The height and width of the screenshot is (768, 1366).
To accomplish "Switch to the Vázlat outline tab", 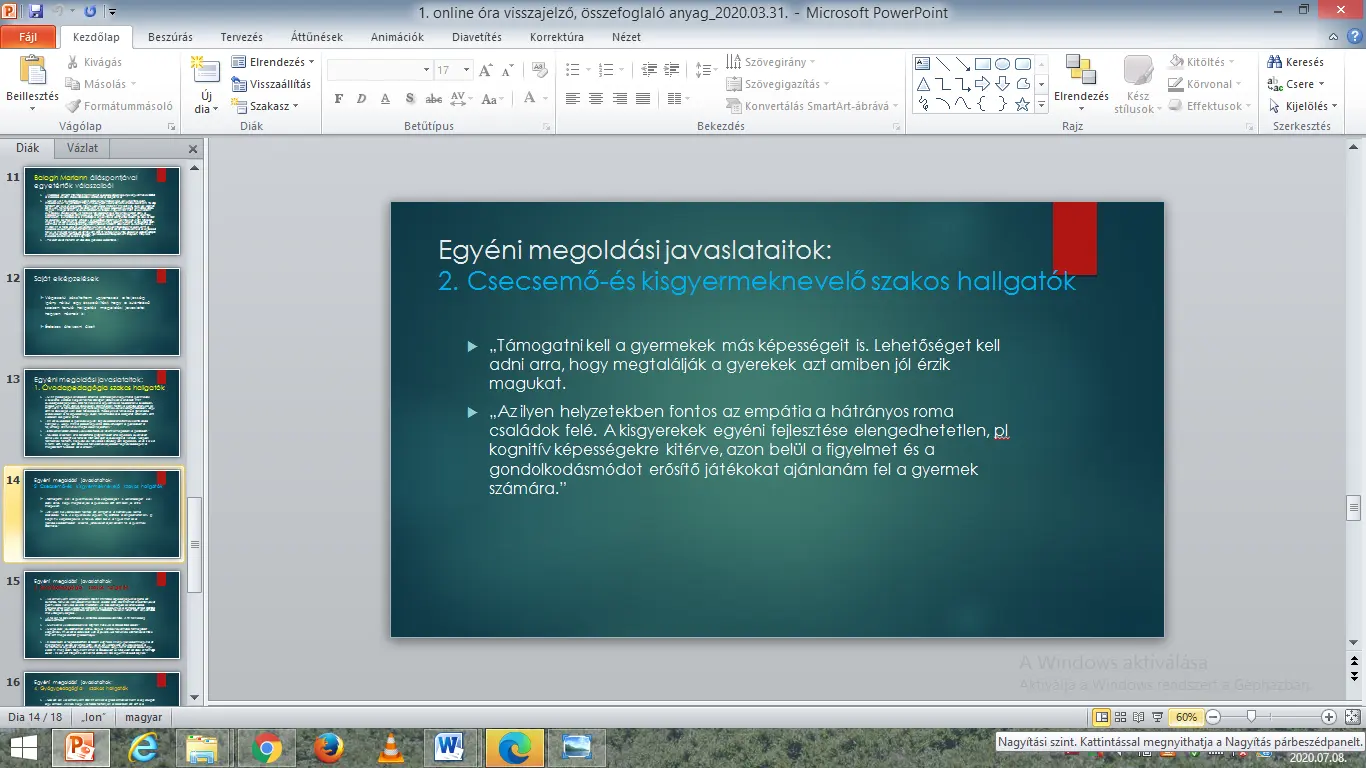I will pos(82,148).
